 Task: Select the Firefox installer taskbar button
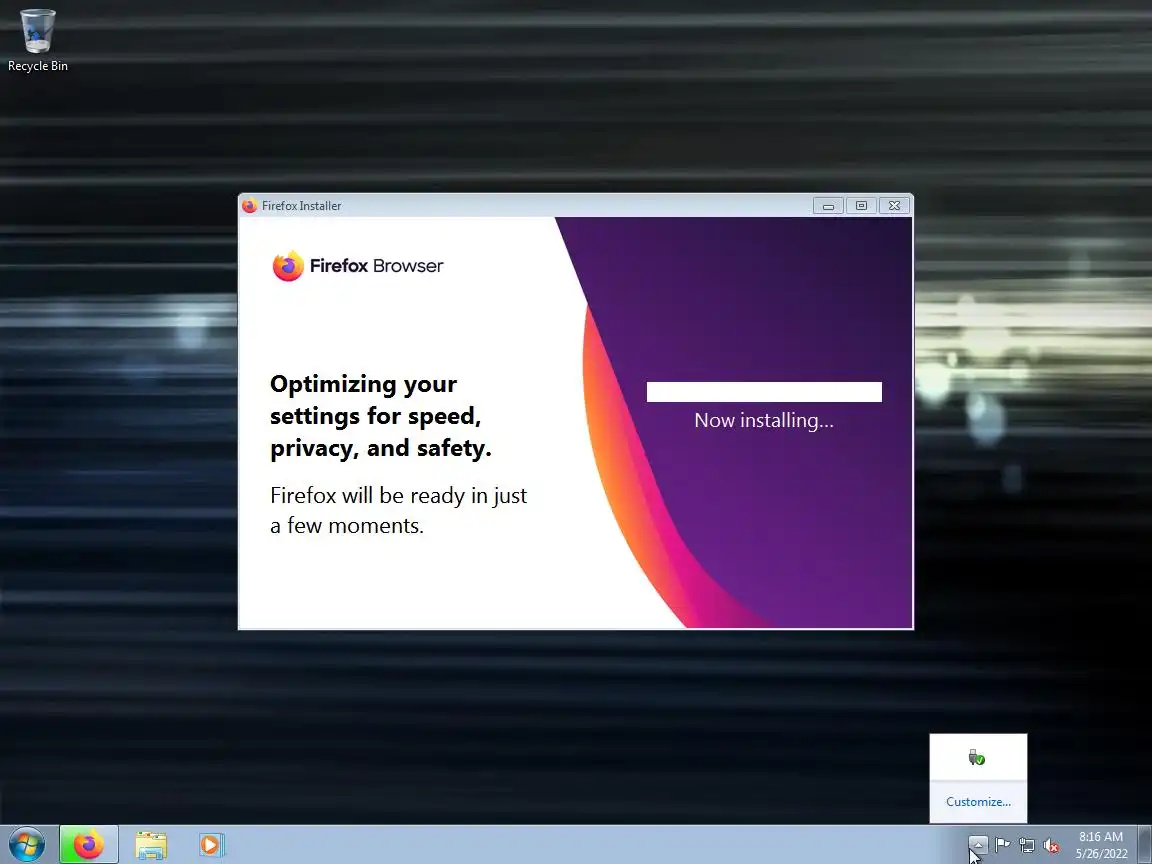[x=88, y=845]
